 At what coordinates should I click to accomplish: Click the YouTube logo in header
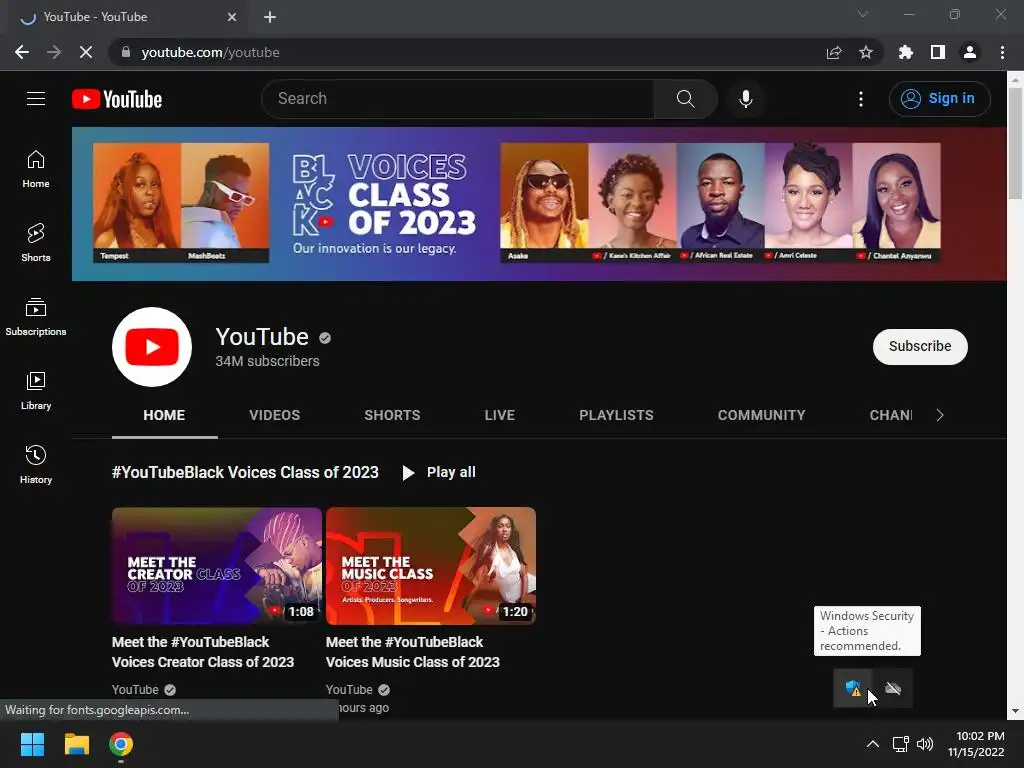(x=117, y=99)
